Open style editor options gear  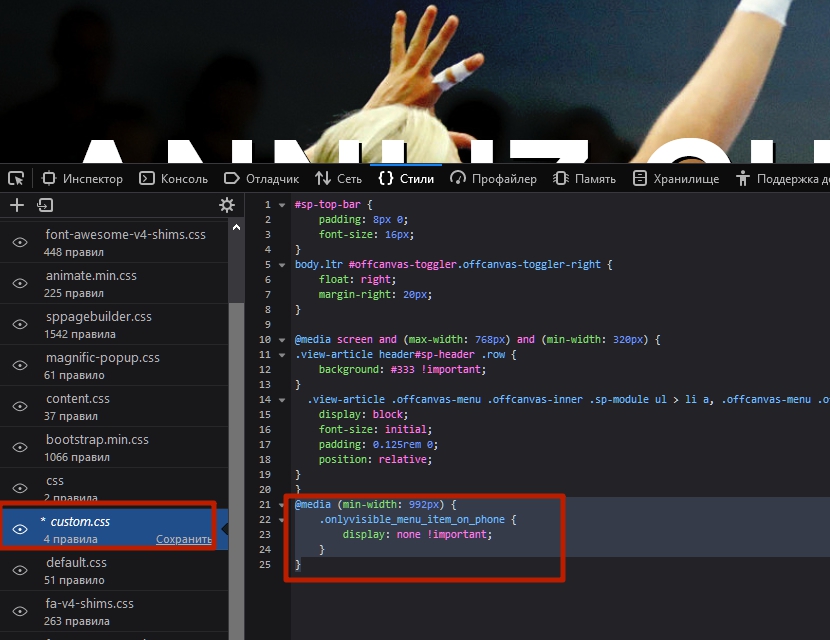coord(227,205)
